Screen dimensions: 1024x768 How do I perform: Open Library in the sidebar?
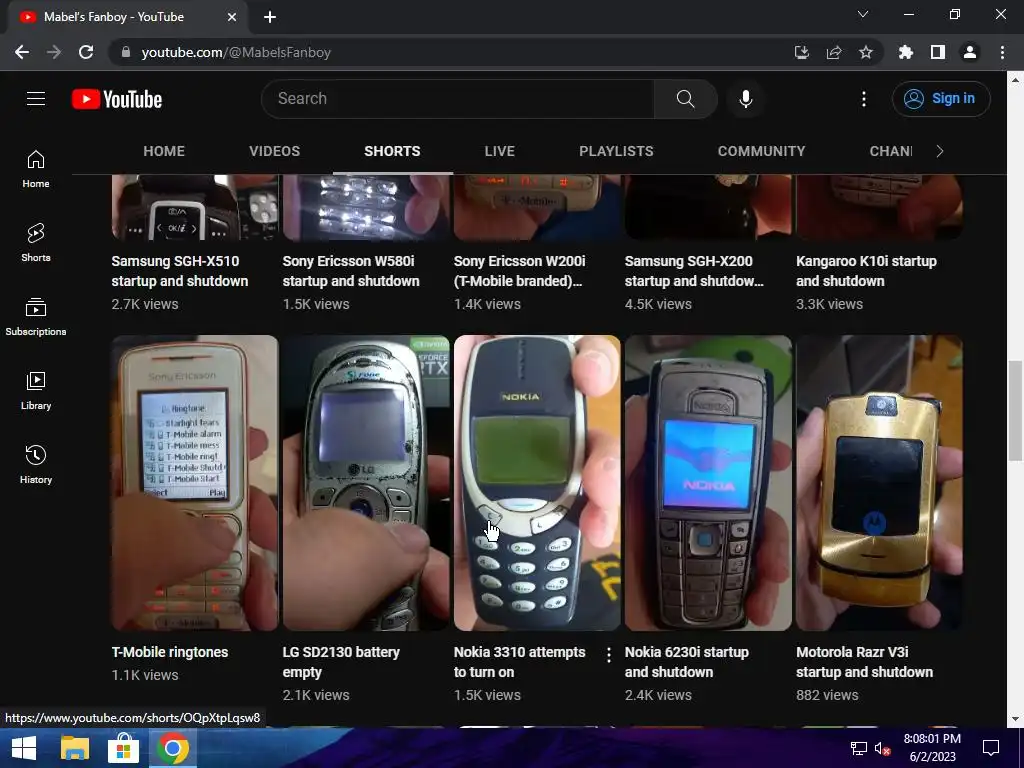36,390
